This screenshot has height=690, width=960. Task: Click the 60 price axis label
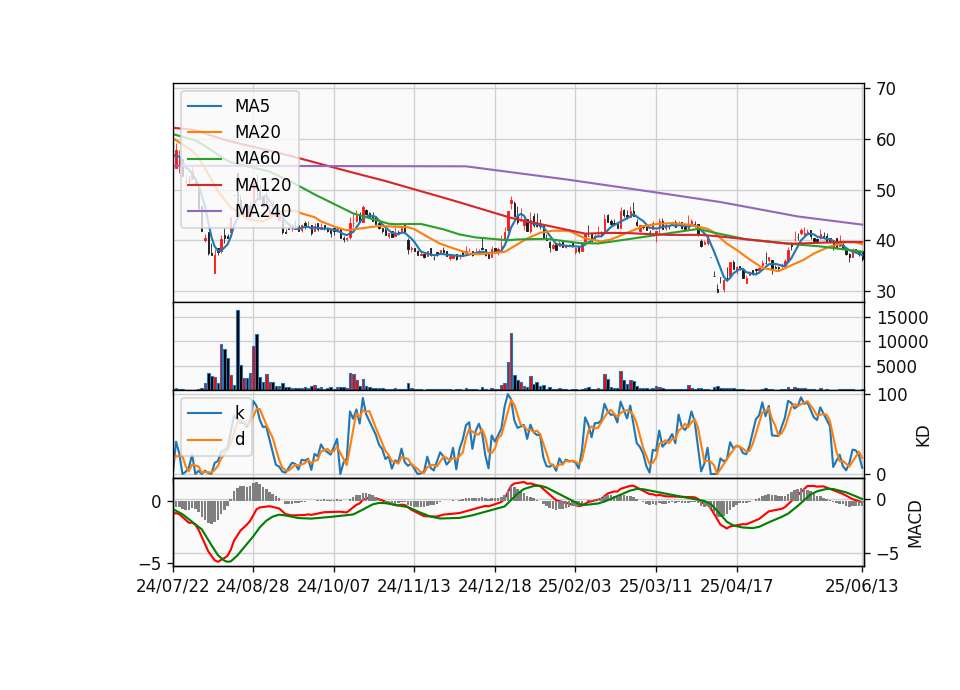pos(885,140)
